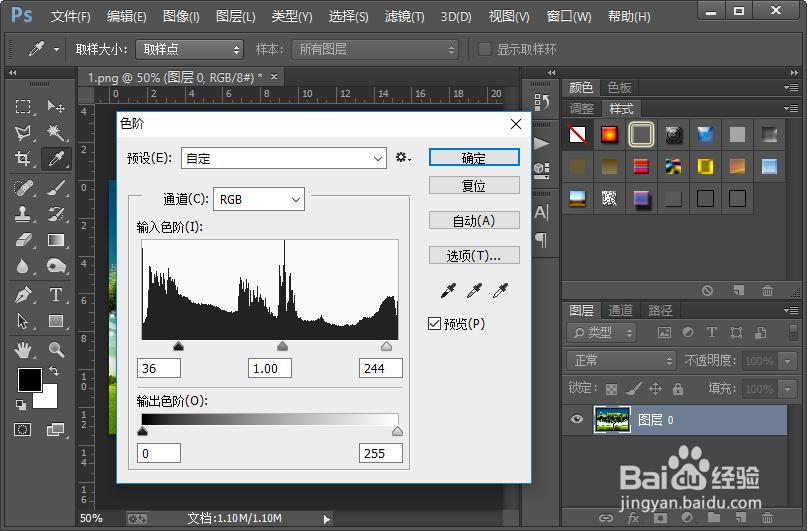Select the Rectangle shape tool
The width and height of the screenshot is (807, 531).
point(56,321)
